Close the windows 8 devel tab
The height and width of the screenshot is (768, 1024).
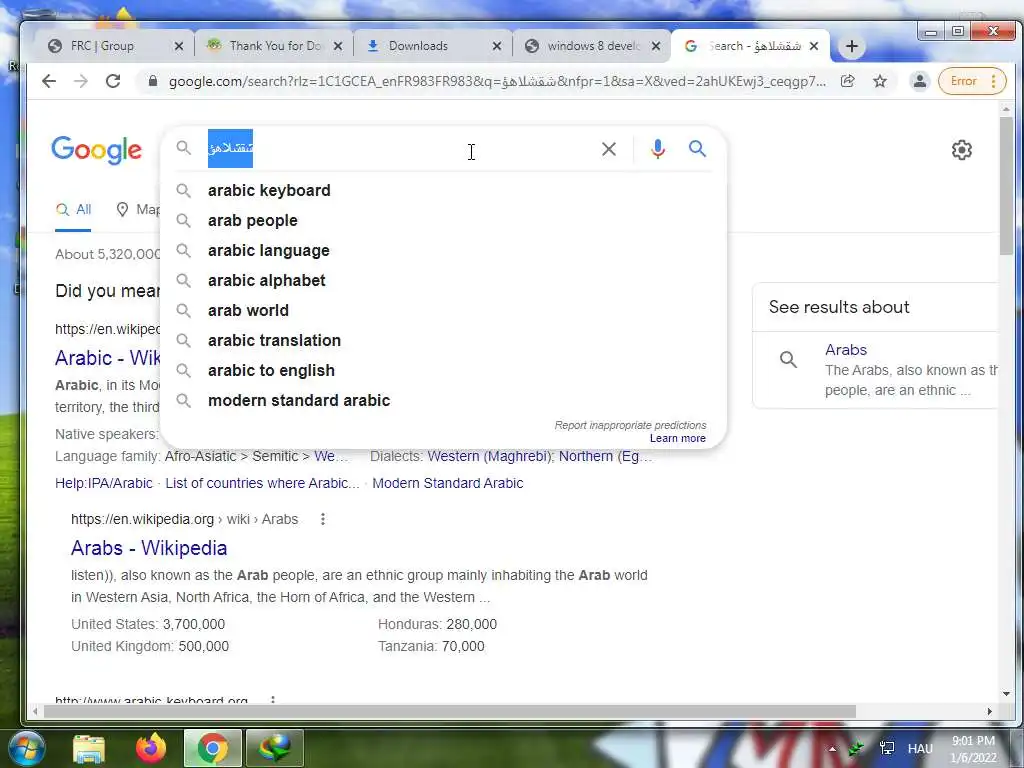pyautogui.click(x=656, y=46)
